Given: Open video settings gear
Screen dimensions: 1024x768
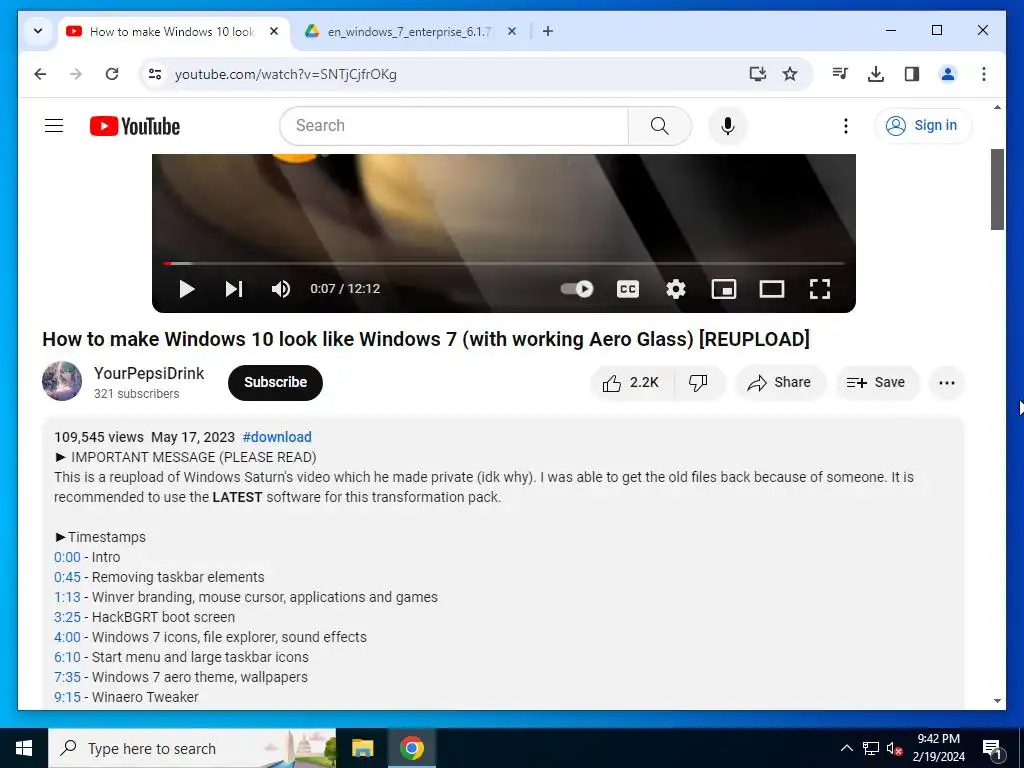Looking at the screenshot, I should tap(676, 289).
